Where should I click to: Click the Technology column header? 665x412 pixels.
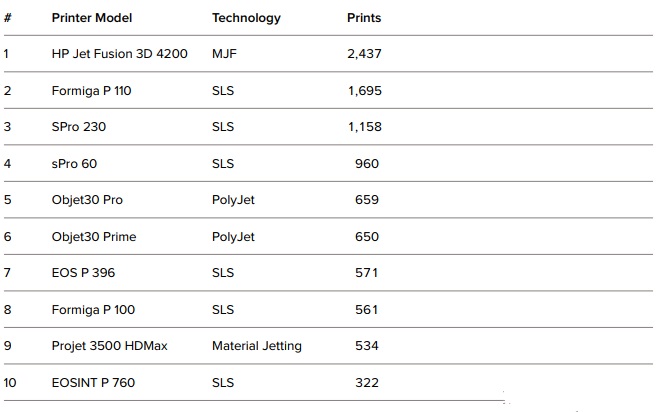click(x=246, y=18)
